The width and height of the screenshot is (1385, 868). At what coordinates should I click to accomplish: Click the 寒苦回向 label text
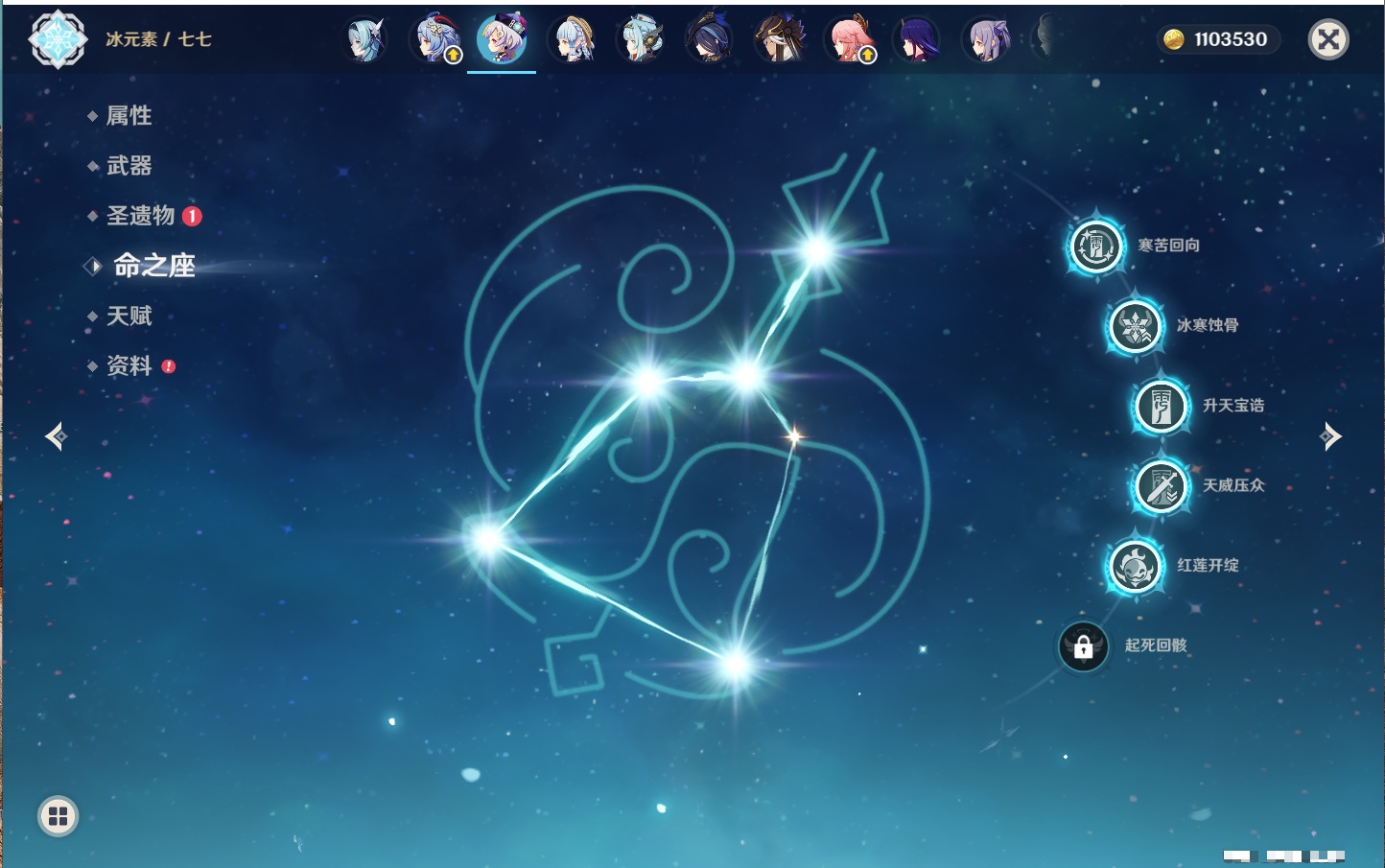coord(1168,246)
